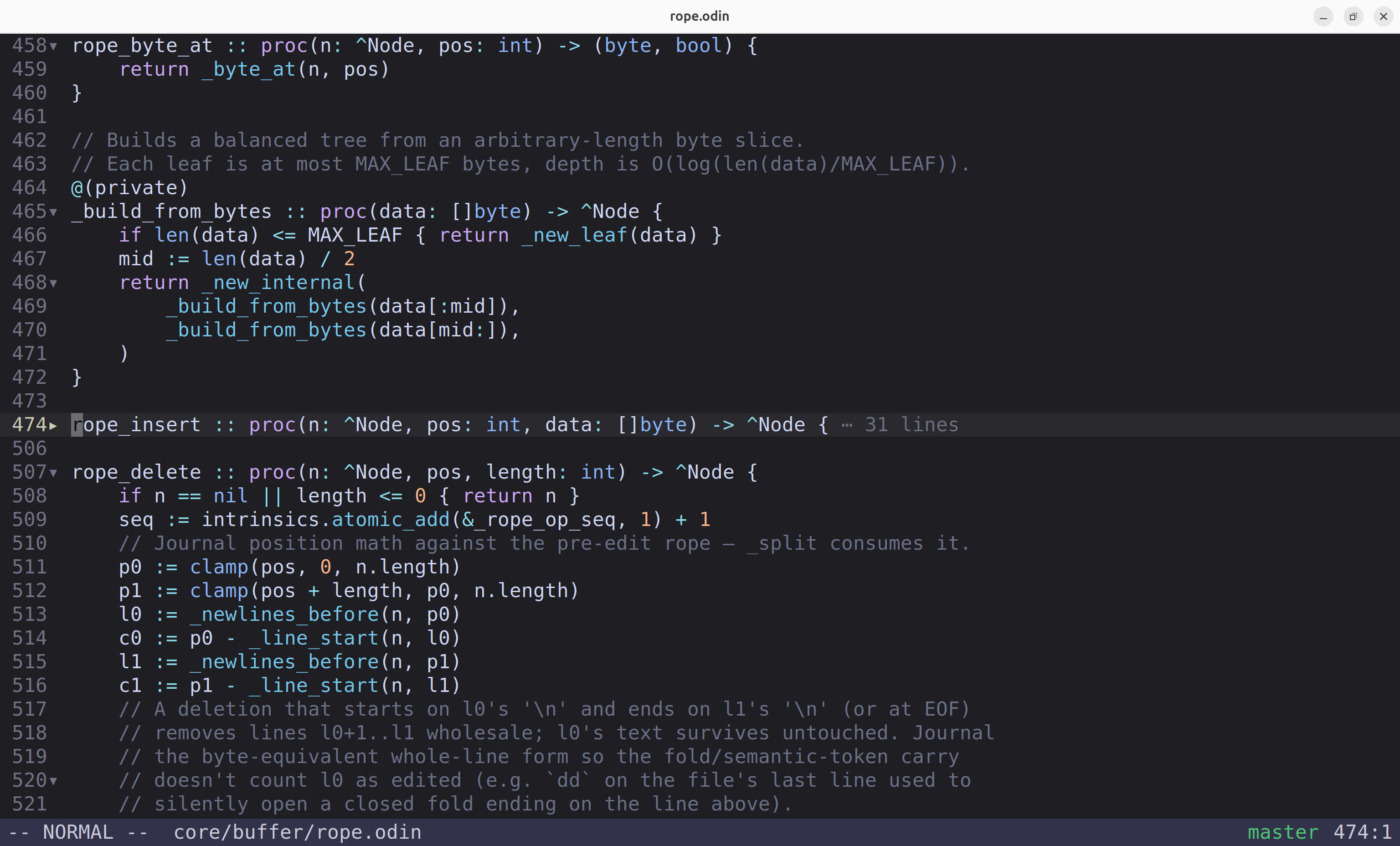Click data[:mid] on line 469
The height and width of the screenshot is (846, 1400).
point(437,306)
